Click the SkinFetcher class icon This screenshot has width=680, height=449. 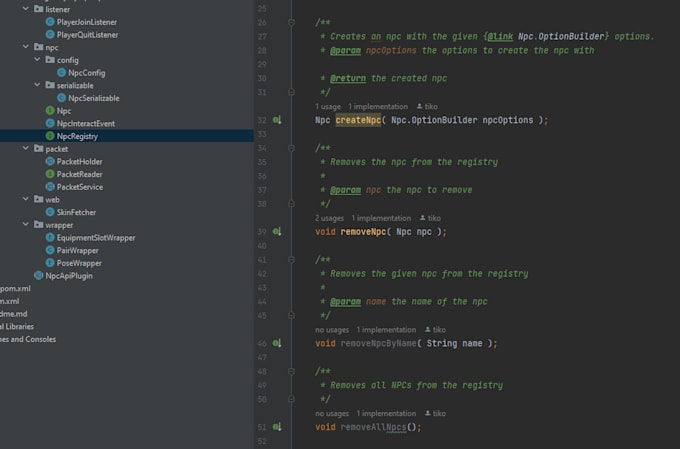(x=50, y=212)
